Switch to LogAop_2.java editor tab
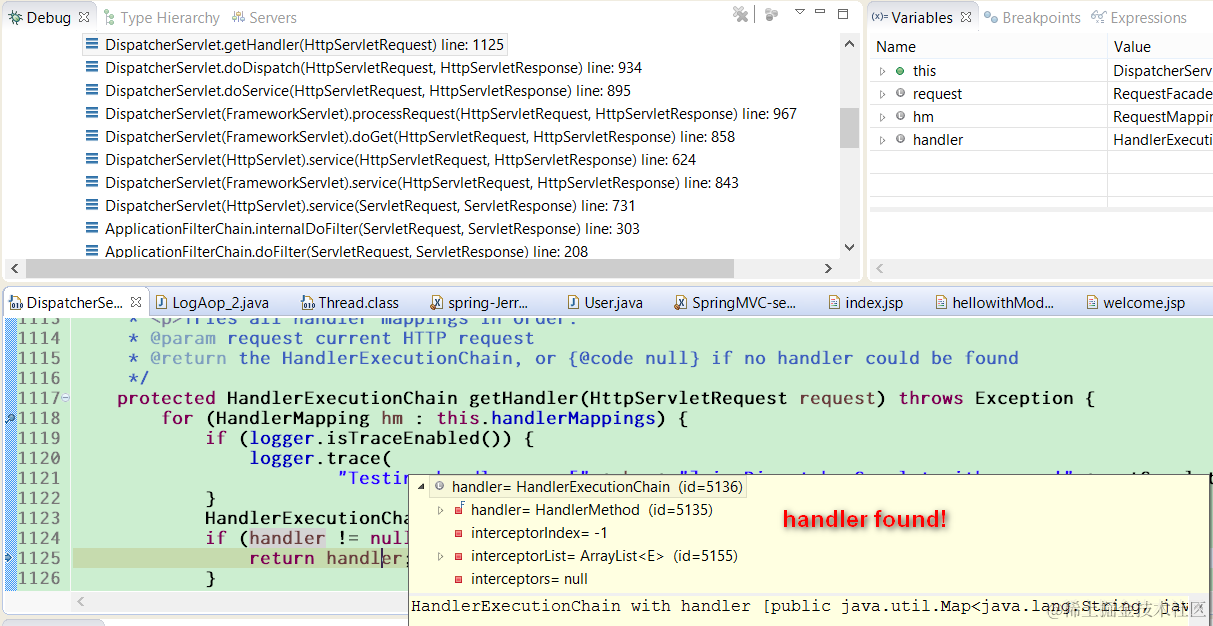The width and height of the screenshot is (1213, 626). pyautogui.click(x=211, y=303)
